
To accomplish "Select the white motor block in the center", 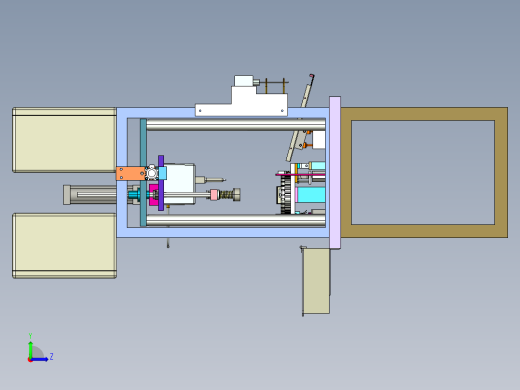I will click(x=179, y=183).
